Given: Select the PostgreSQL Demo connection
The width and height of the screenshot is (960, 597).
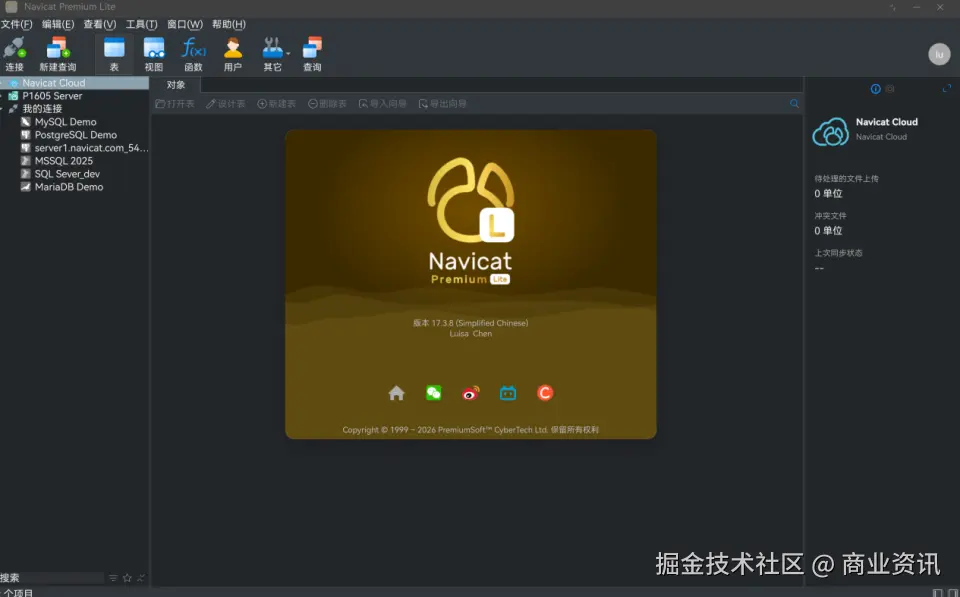Looking at the screenshot, I should click(x=74, y=135).
